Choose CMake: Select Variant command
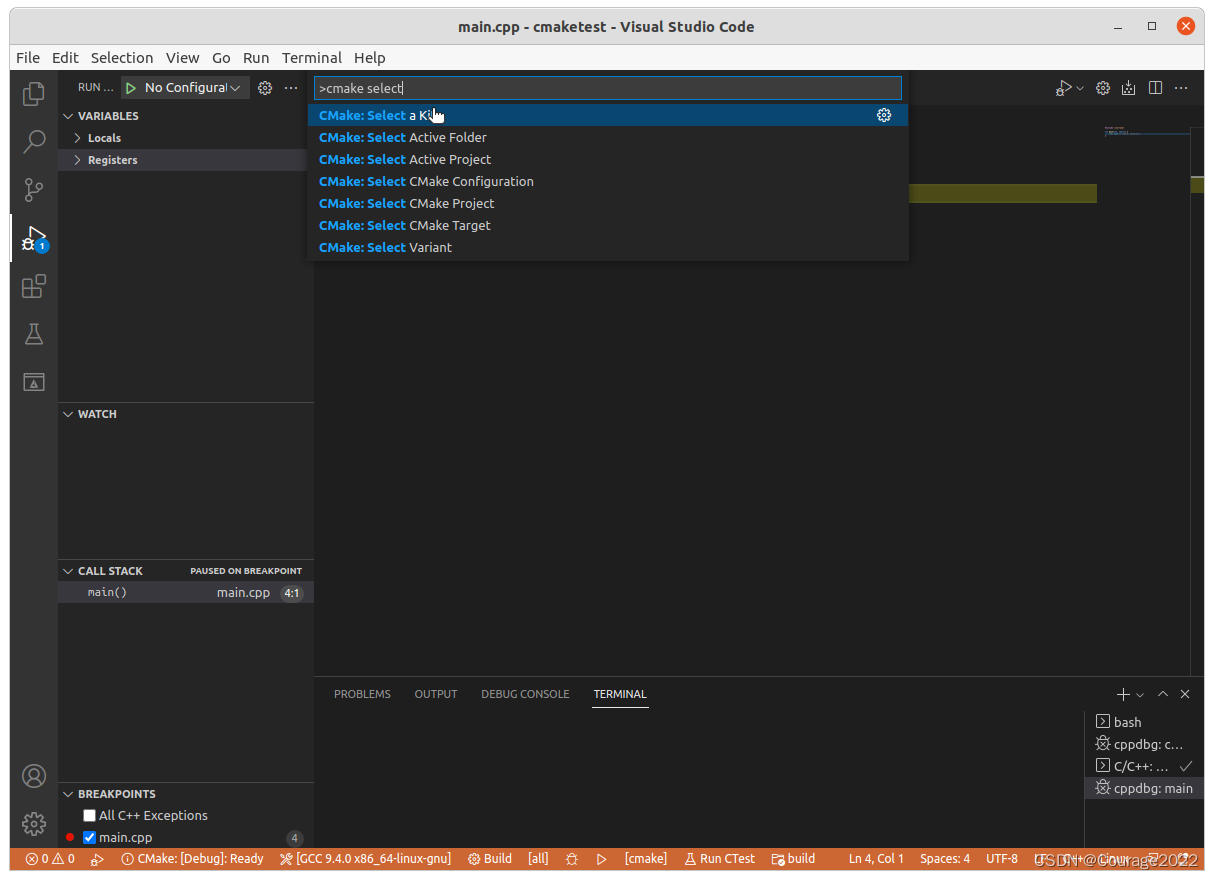The height and width of the screenshot is (880, 1214). [x=608, y=247]
